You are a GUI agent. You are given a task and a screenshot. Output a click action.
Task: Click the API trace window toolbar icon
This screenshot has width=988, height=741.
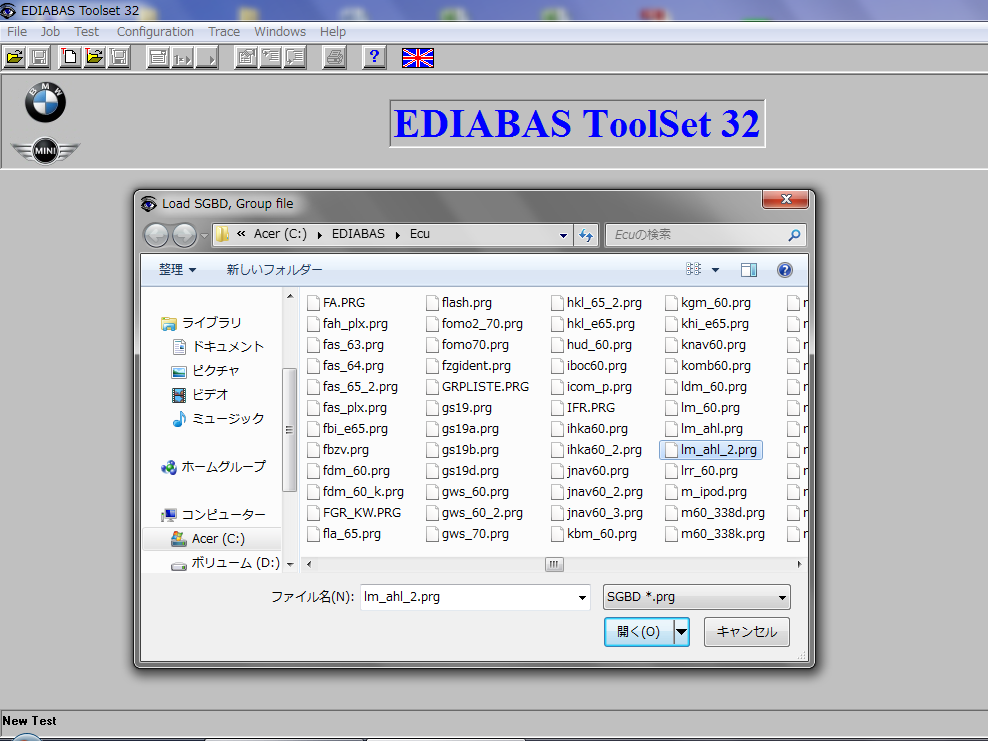[271, 58]
